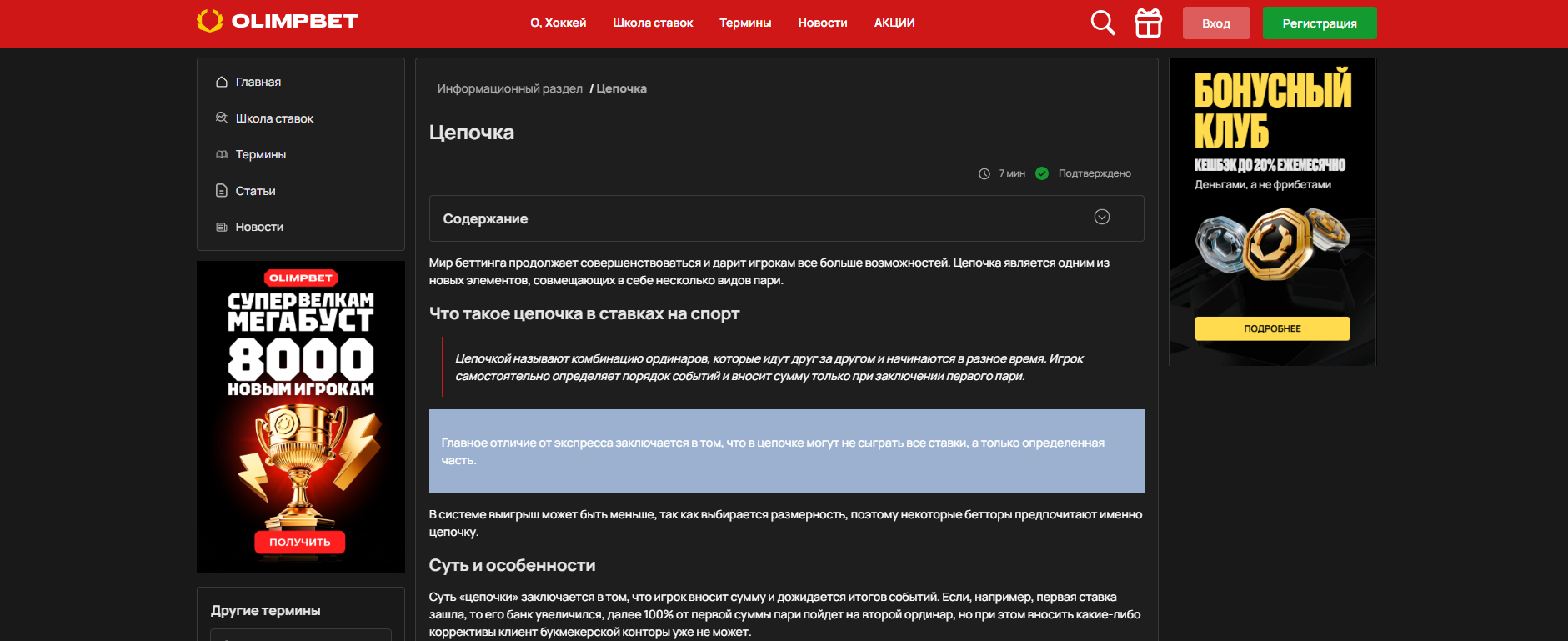Screen dimensions: 1568x641
Task: Open О, Хоккей in top menu
Action: click(x=559, y=23)
